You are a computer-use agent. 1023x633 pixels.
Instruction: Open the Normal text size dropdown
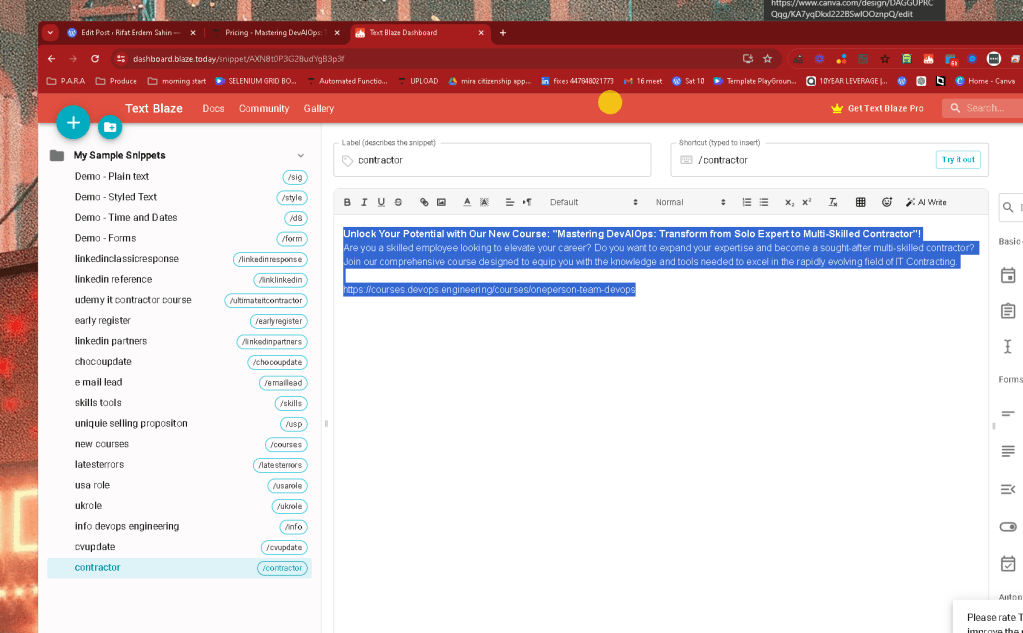click(x=690, y=202)
